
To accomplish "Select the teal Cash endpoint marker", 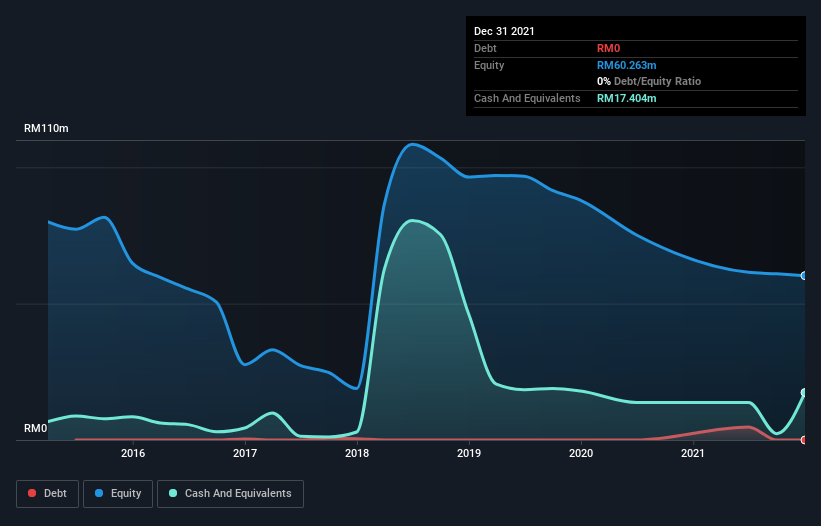I will click(804, 393).
